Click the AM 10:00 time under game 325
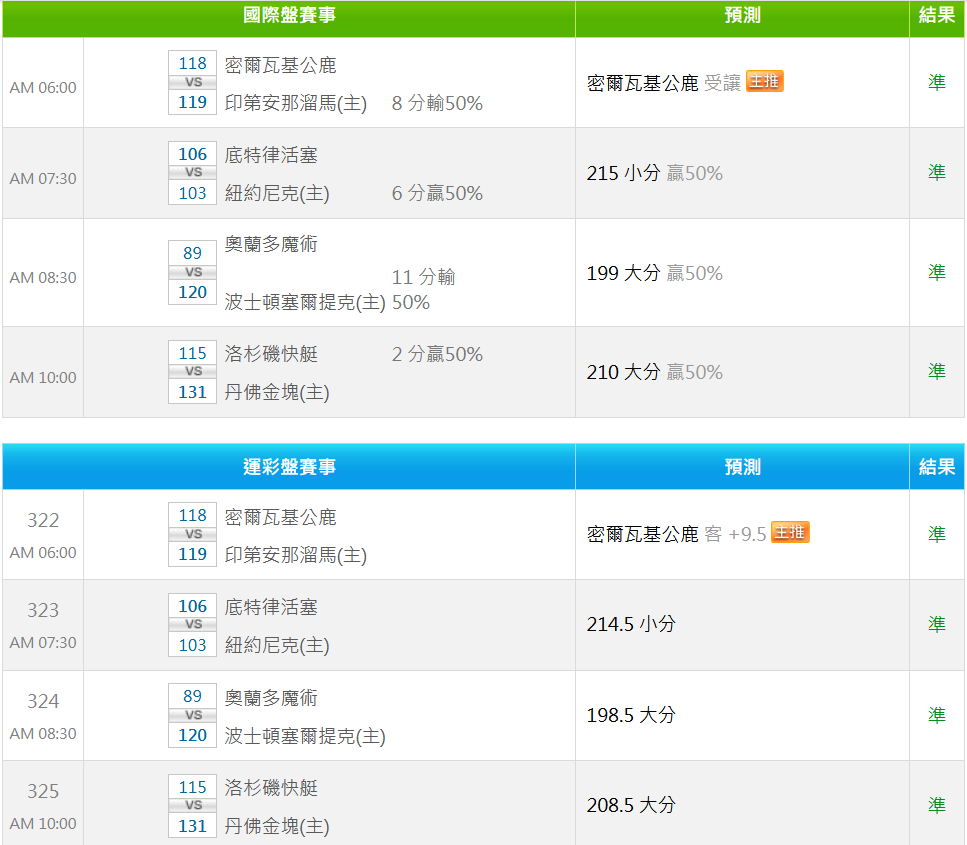967x845 pixels. [x=43, y=824]
